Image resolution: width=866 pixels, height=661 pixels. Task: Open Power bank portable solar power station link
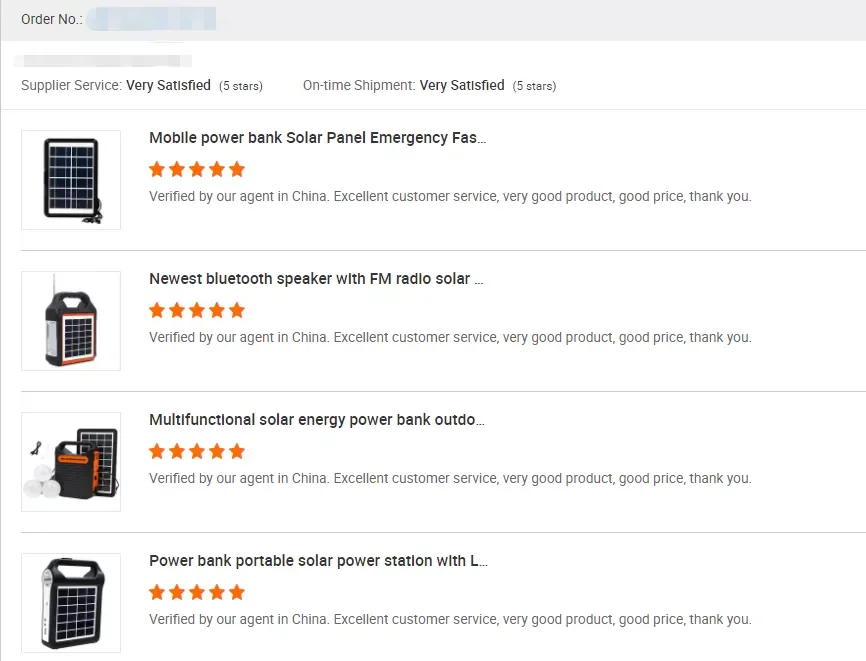(x=318, y=561)
